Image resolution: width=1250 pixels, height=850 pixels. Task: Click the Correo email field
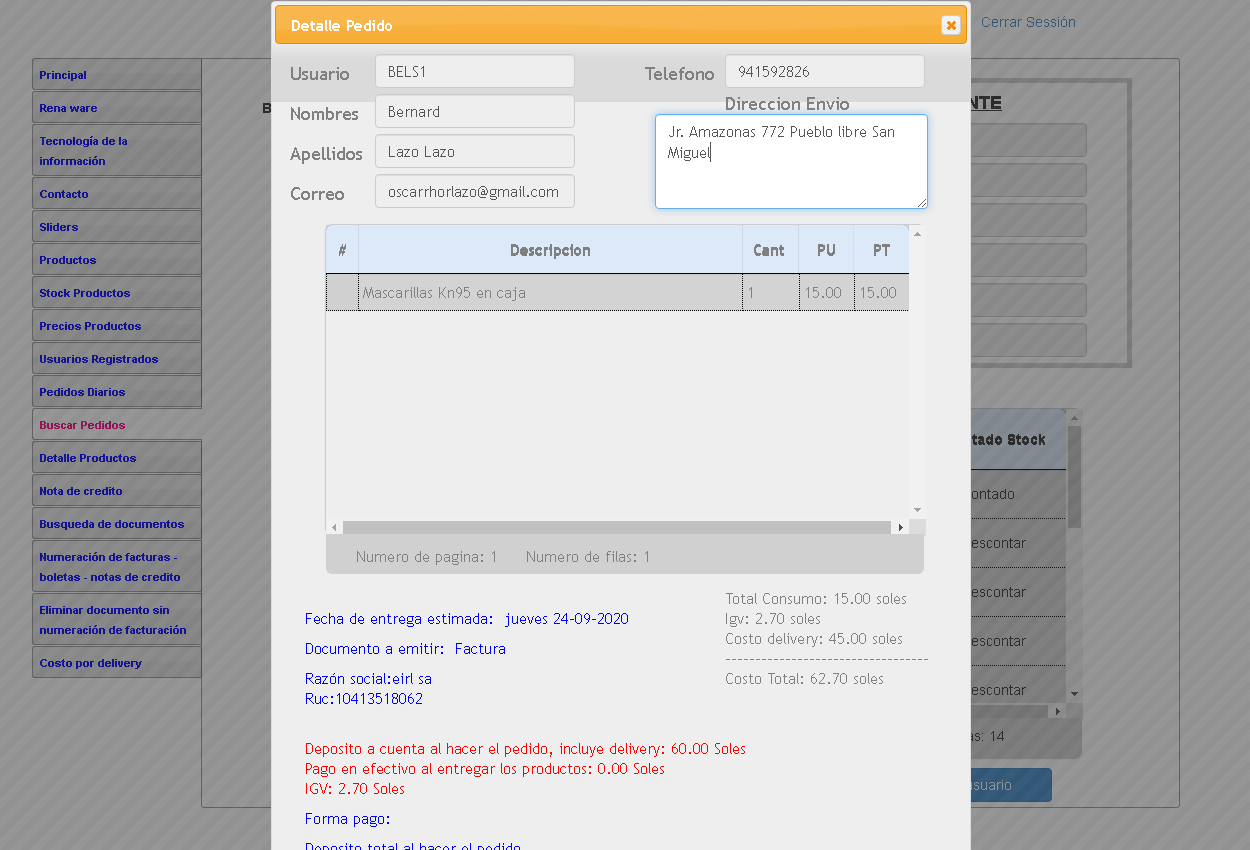[474, 192]
